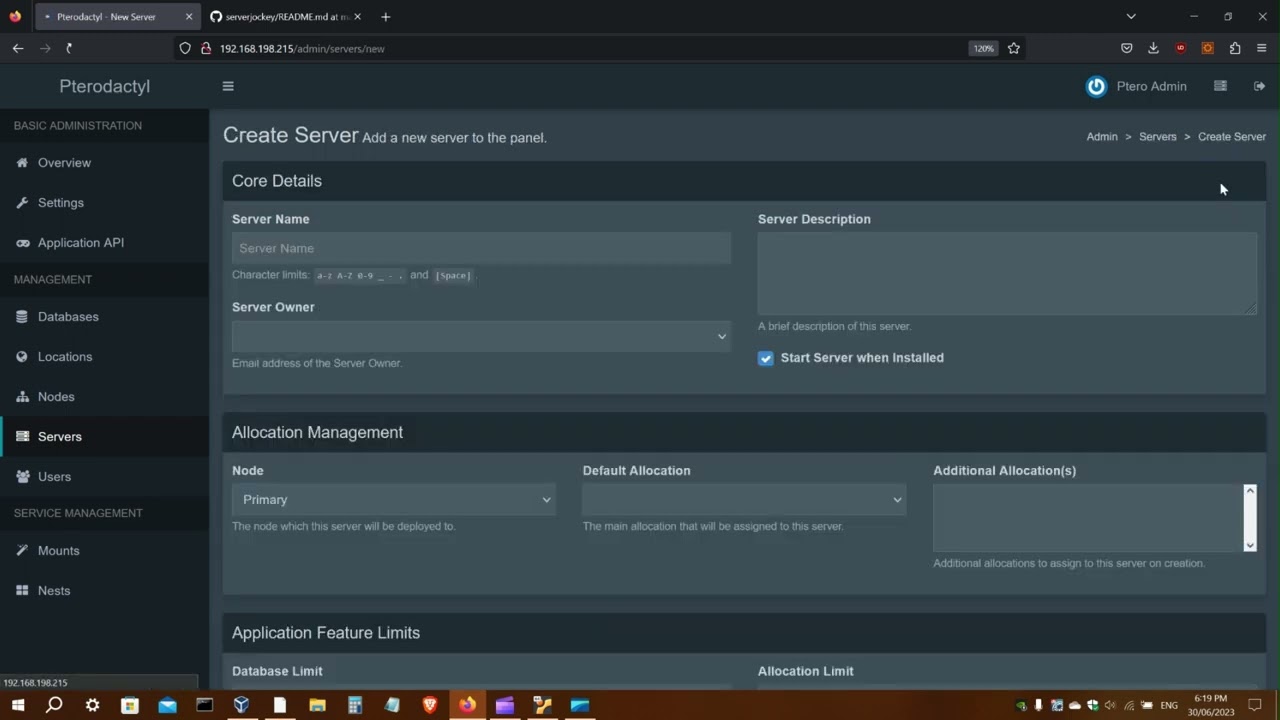Open Brave browser from taskbar

point(430,705)
